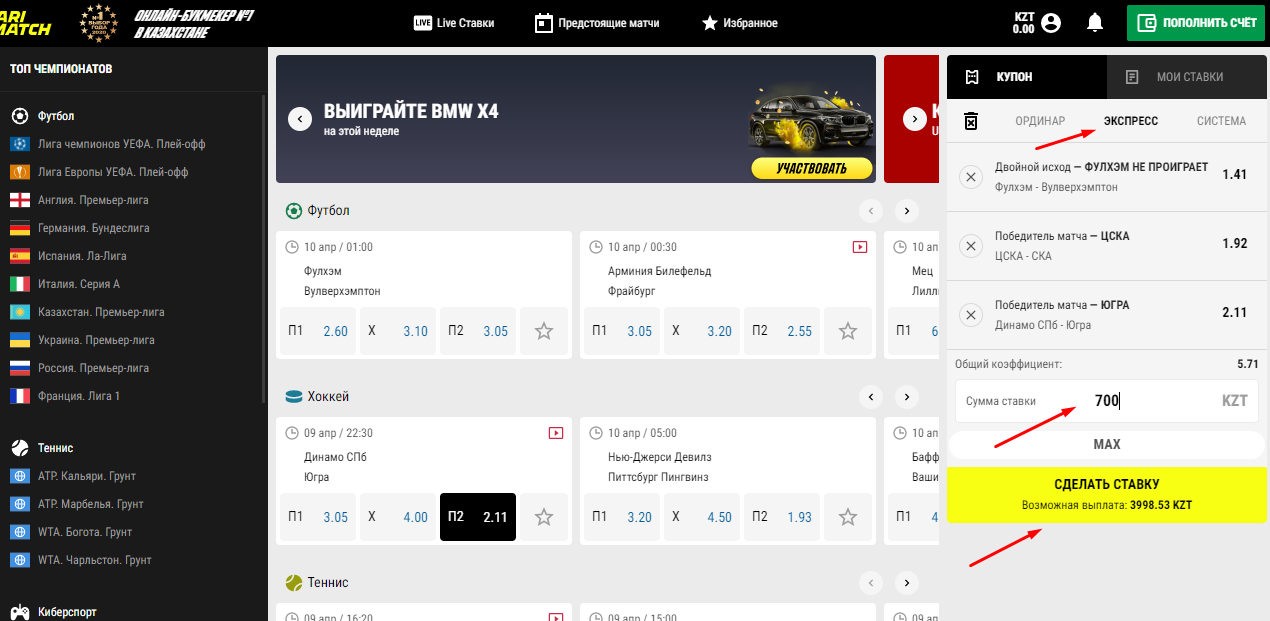Clear the coupon with the trash icon

tap(971, 121)
